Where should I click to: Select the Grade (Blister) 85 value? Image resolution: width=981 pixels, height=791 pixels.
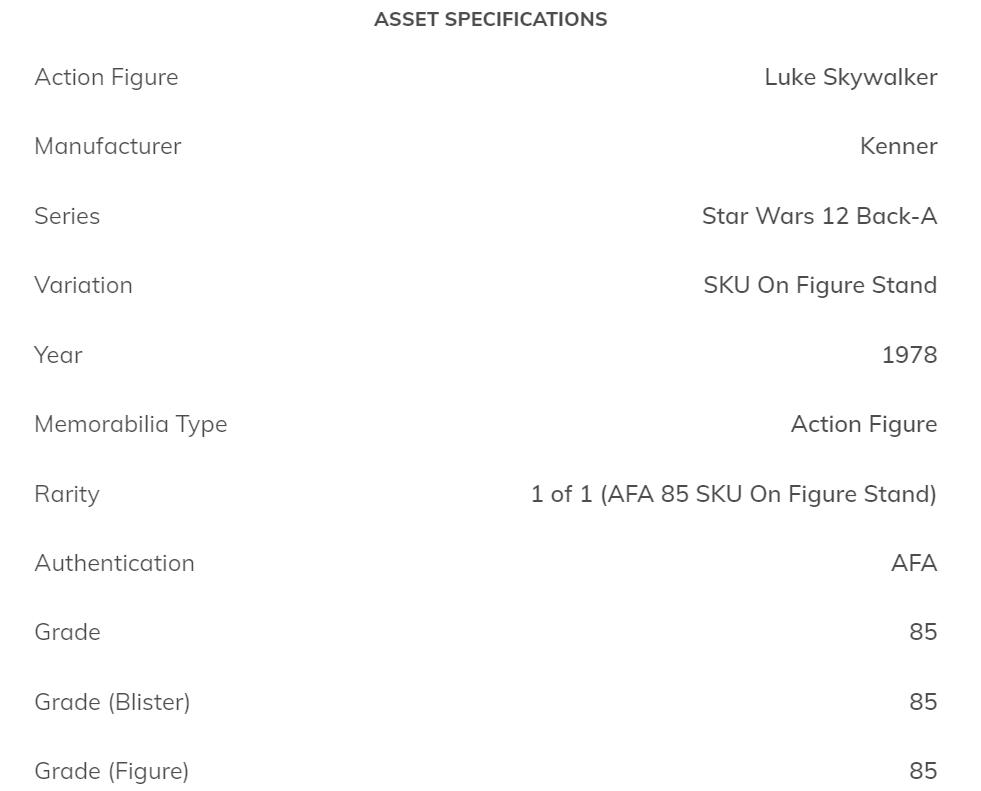[923, 702]
